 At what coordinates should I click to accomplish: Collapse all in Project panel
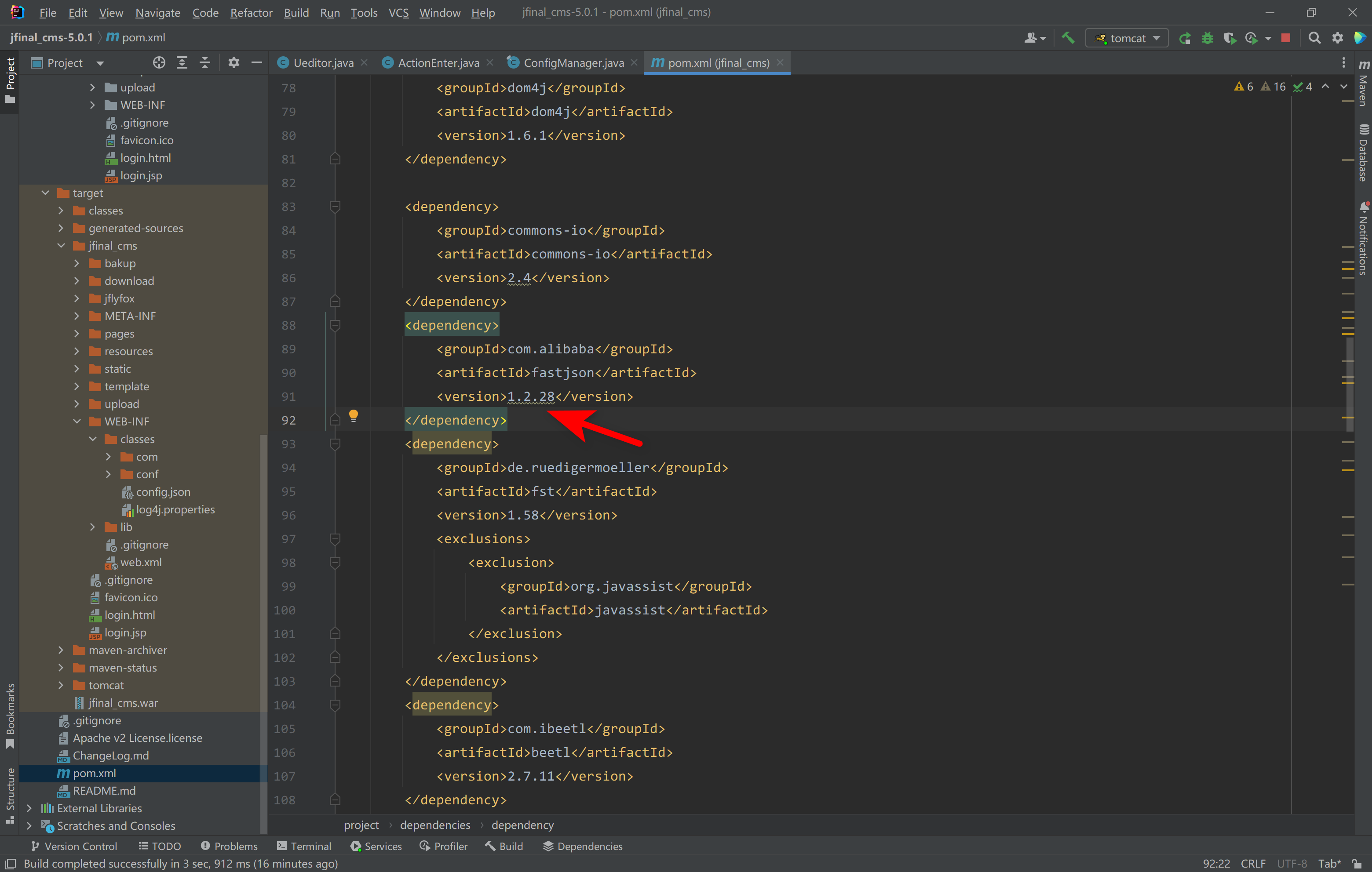[x=204, y=63]
